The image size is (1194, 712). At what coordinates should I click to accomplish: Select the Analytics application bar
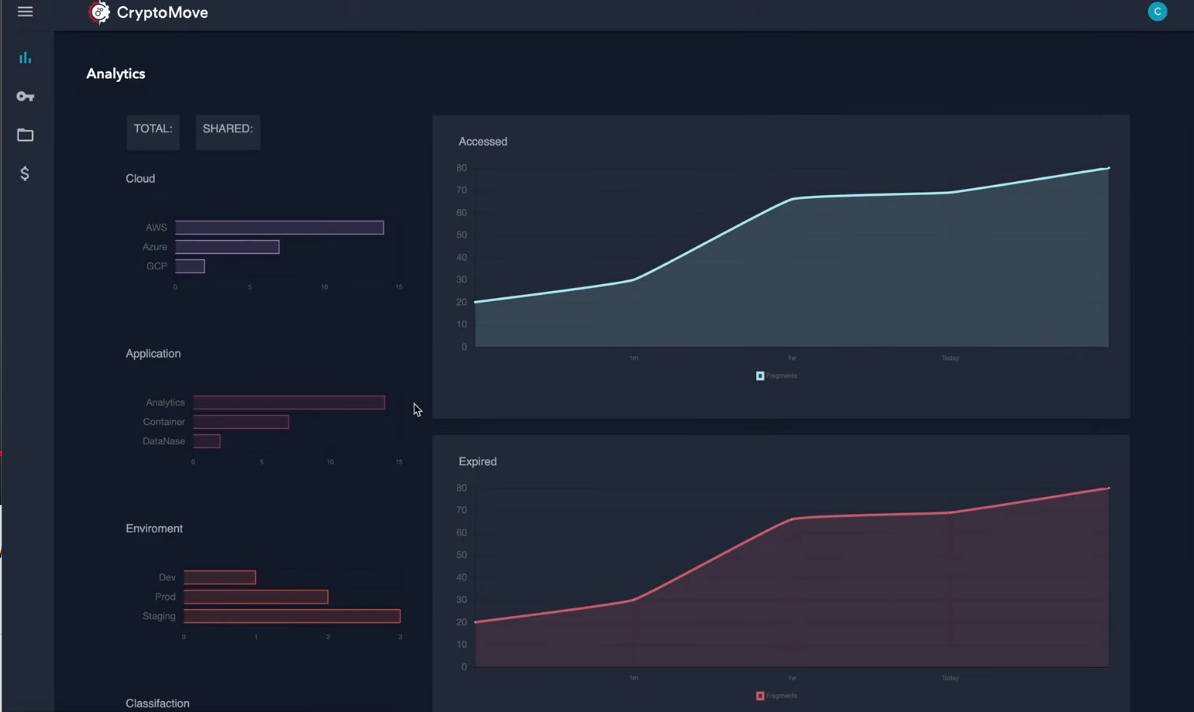tap(289, 402)
